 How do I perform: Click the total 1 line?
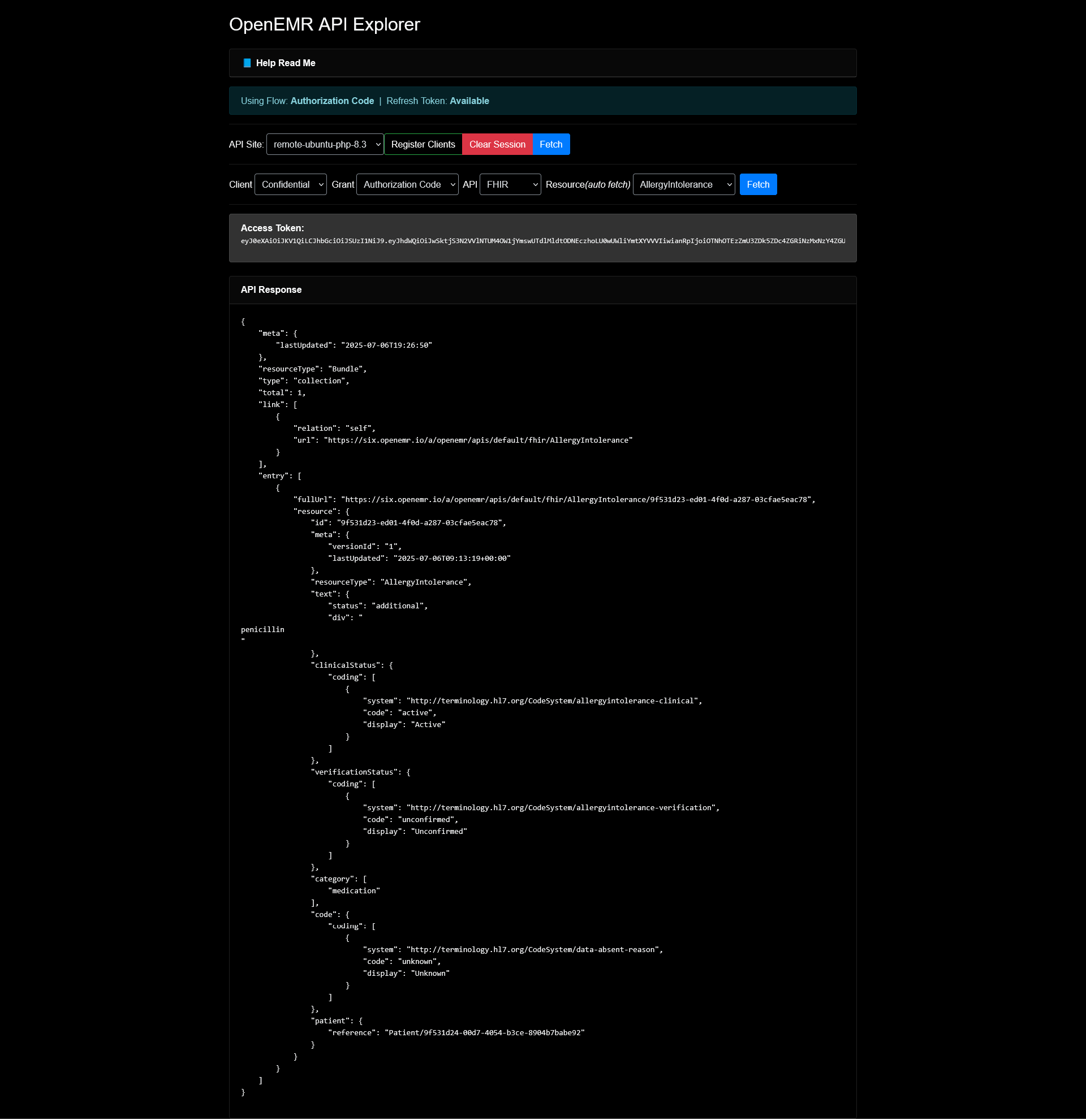(282, 393)
